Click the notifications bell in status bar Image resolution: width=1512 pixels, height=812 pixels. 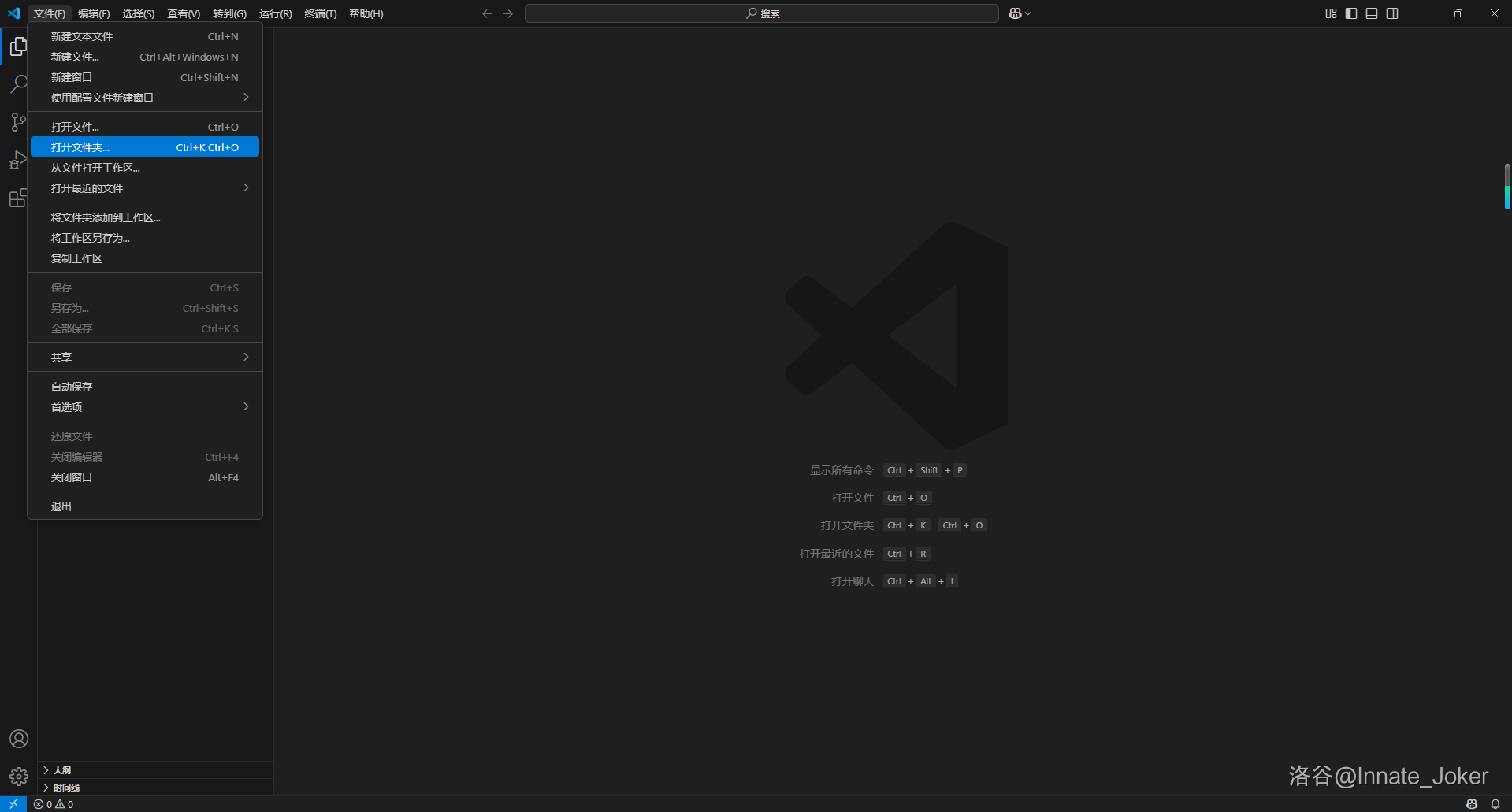(1495, 804)
